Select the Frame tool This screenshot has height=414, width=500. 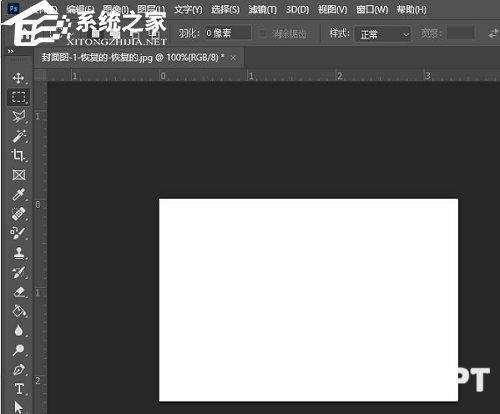coord(19,175)
